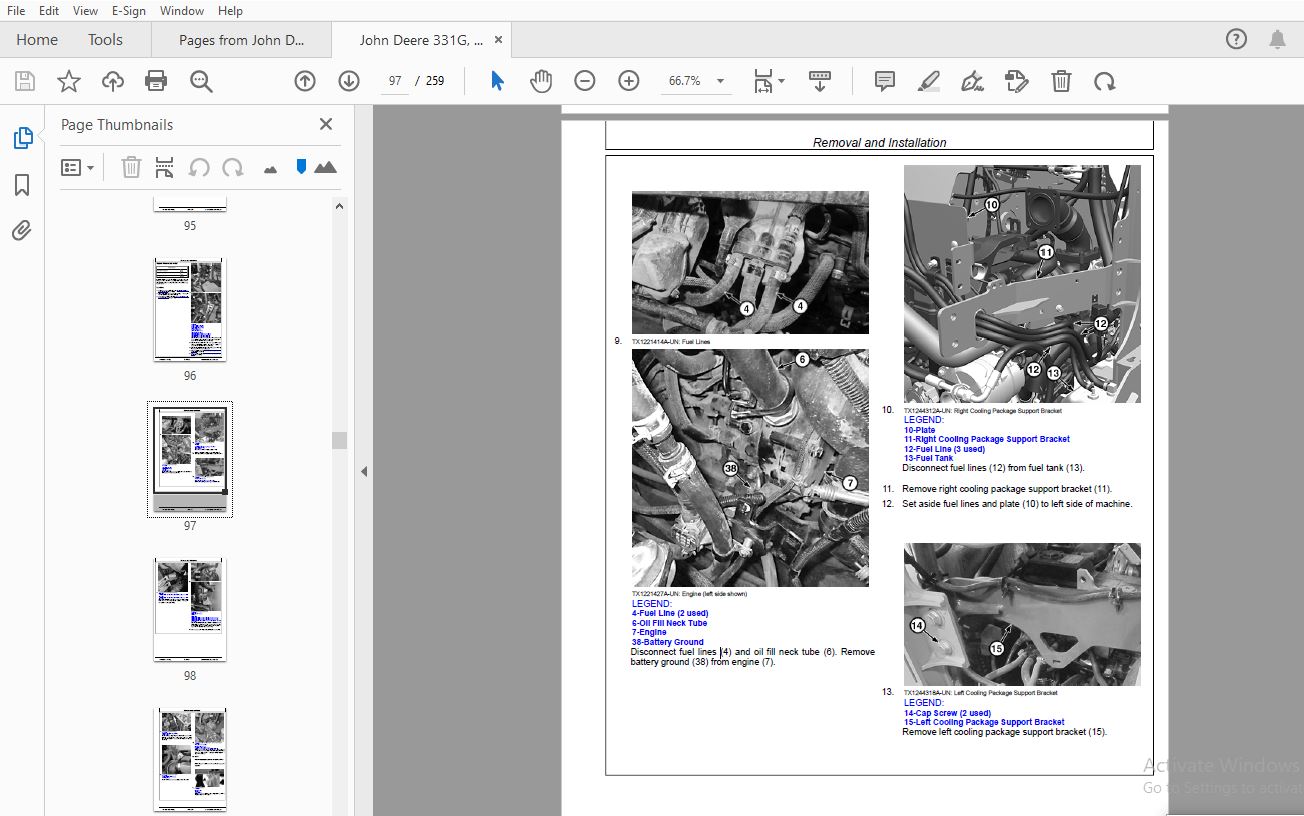
Task: Open Attachments paperclip panel
Action: 22,231
